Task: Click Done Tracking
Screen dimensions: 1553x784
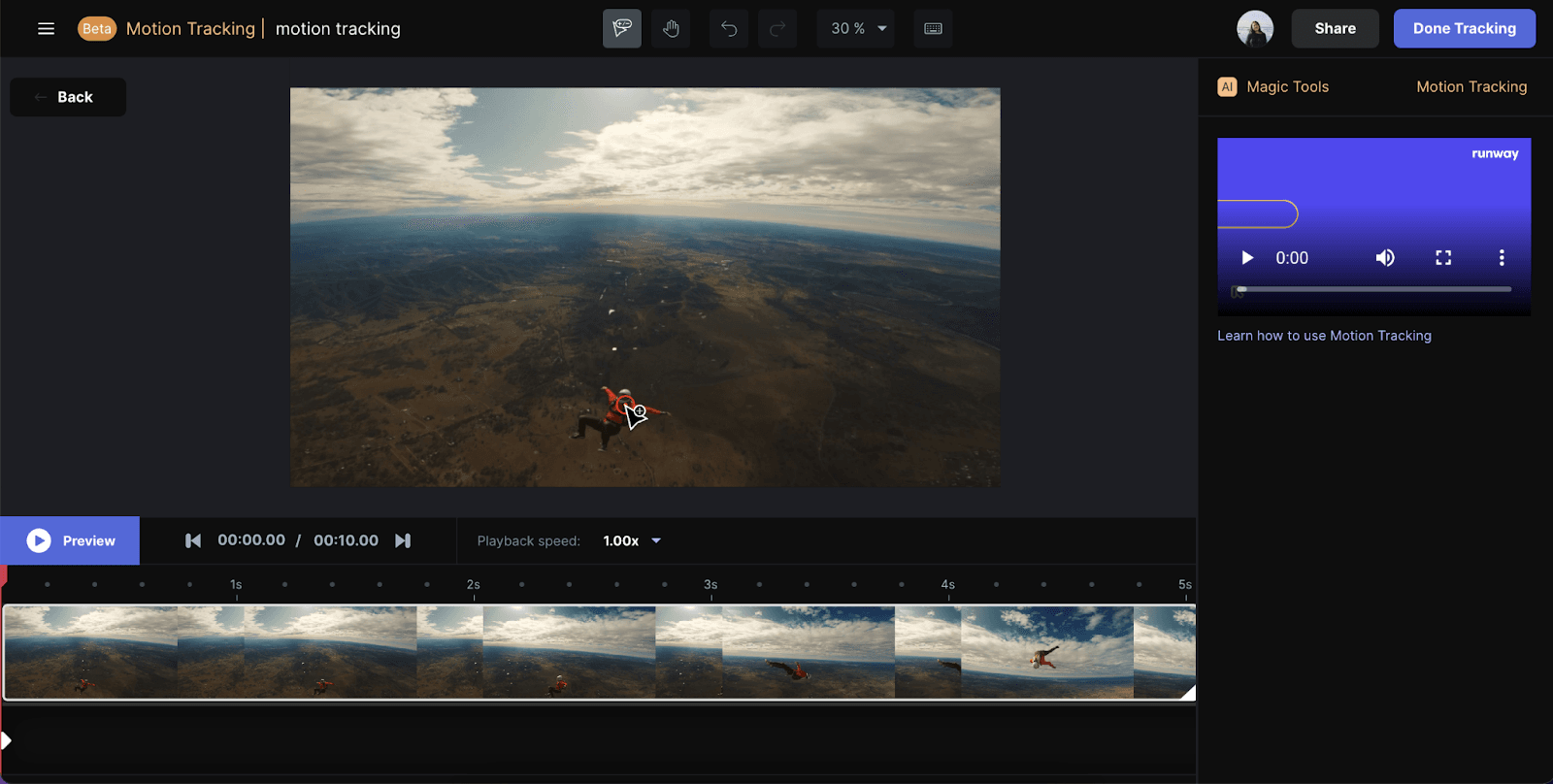Action: 1465,28
